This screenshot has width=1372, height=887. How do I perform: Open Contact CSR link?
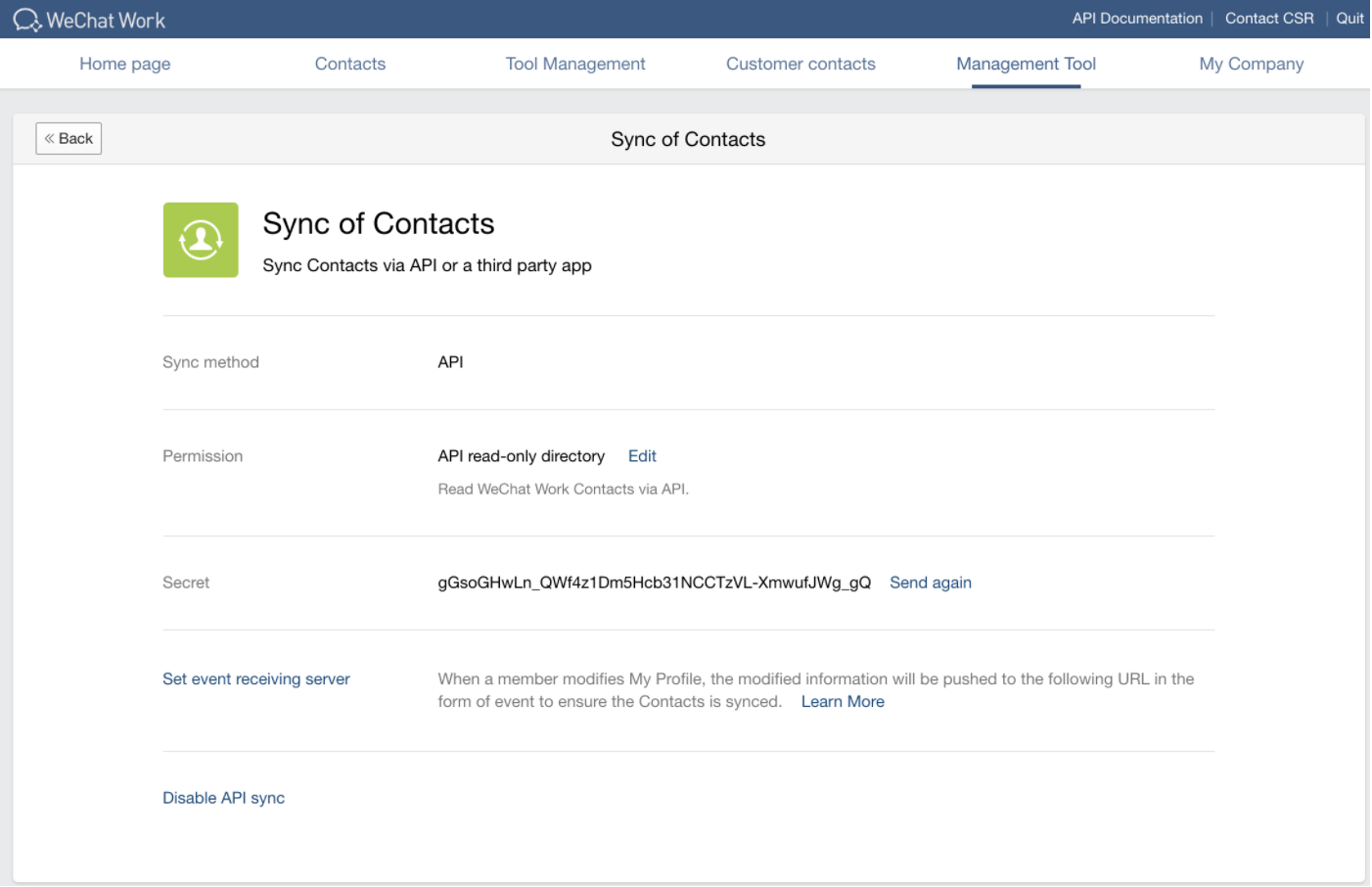click(x=1269, y=19)
